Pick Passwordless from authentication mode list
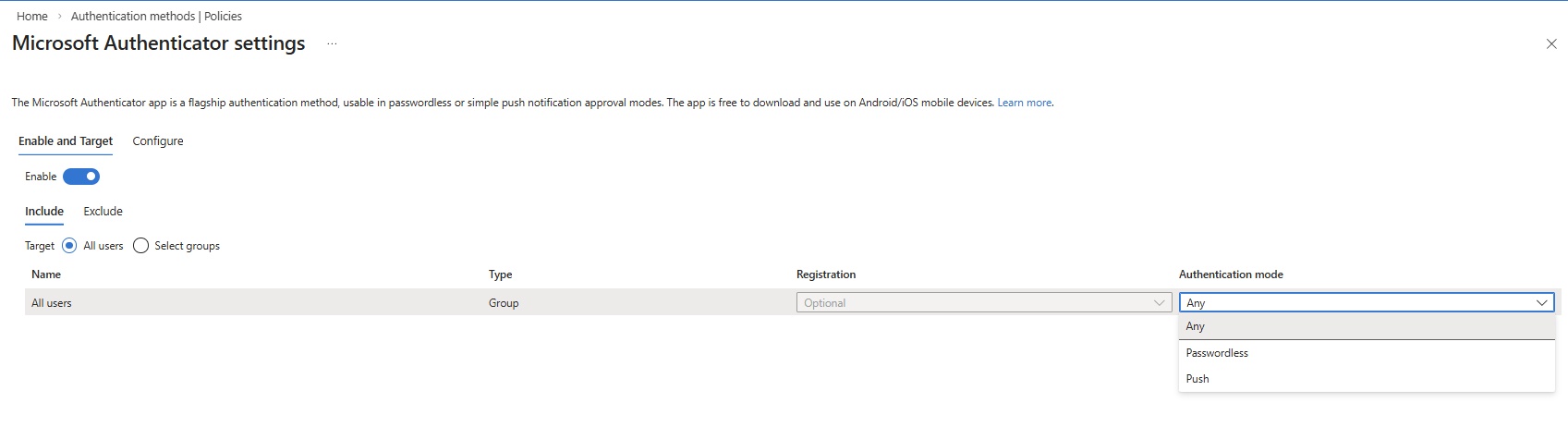 [x=1217, y=353]
